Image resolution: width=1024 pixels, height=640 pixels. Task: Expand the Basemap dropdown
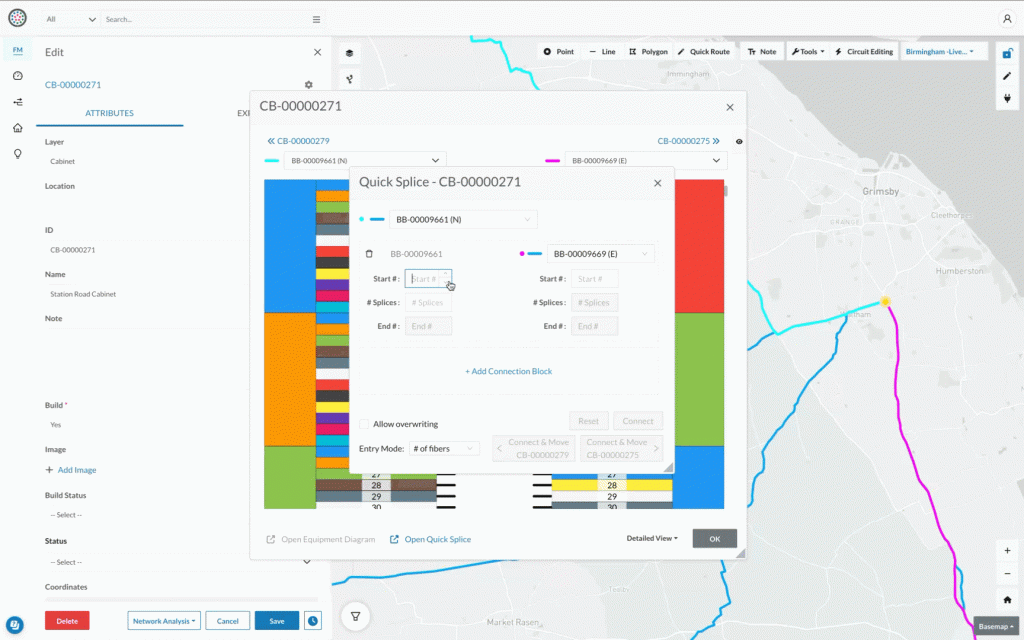pyautogui.click(x=996, y=626)
